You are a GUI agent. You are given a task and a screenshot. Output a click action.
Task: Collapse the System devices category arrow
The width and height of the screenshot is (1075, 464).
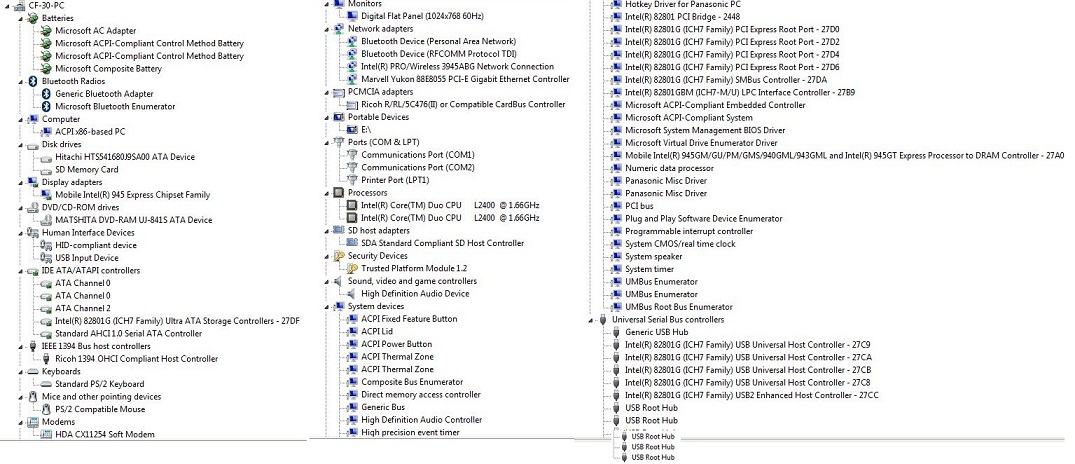(x=328, y=306)
